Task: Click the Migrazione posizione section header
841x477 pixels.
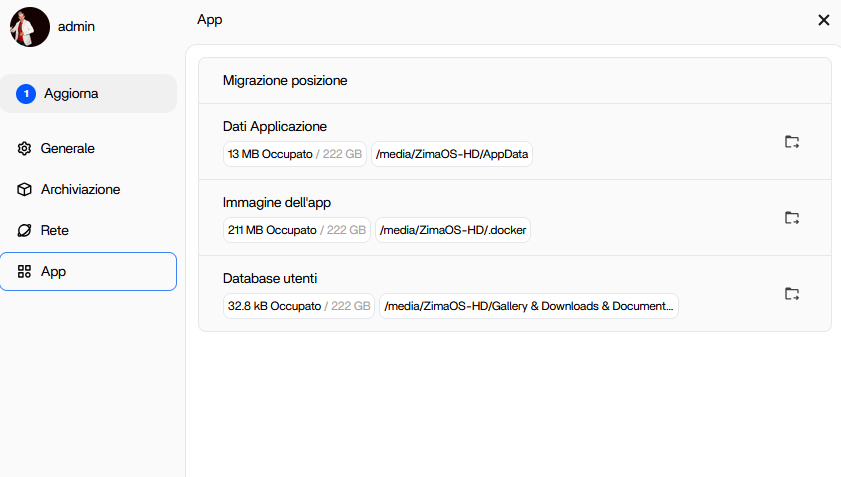Action: 285,81
